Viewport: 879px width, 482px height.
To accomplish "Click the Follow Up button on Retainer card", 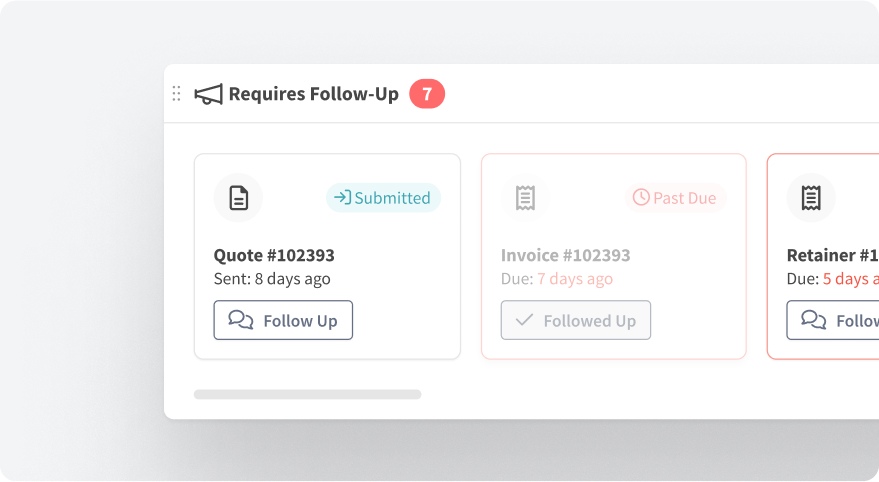I will 834,320.
